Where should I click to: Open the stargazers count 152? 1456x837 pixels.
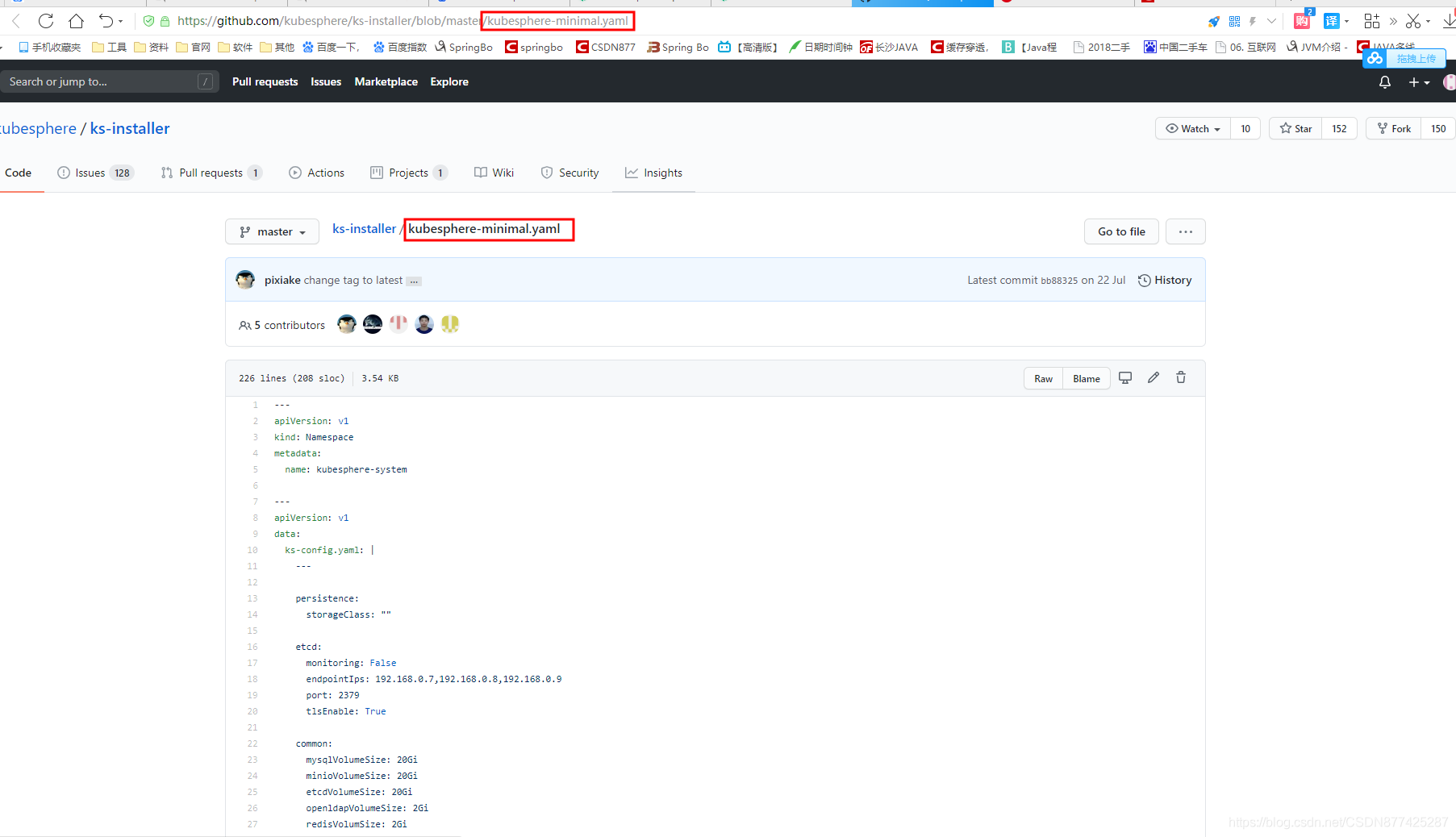[1339, 128]
